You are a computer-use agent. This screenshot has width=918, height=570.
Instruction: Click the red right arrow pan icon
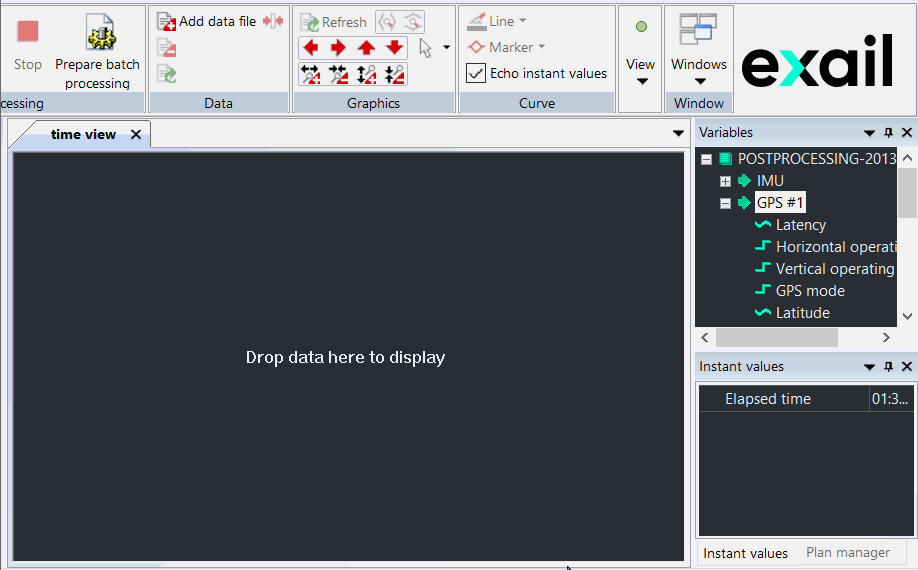click(x=338, y=48)
